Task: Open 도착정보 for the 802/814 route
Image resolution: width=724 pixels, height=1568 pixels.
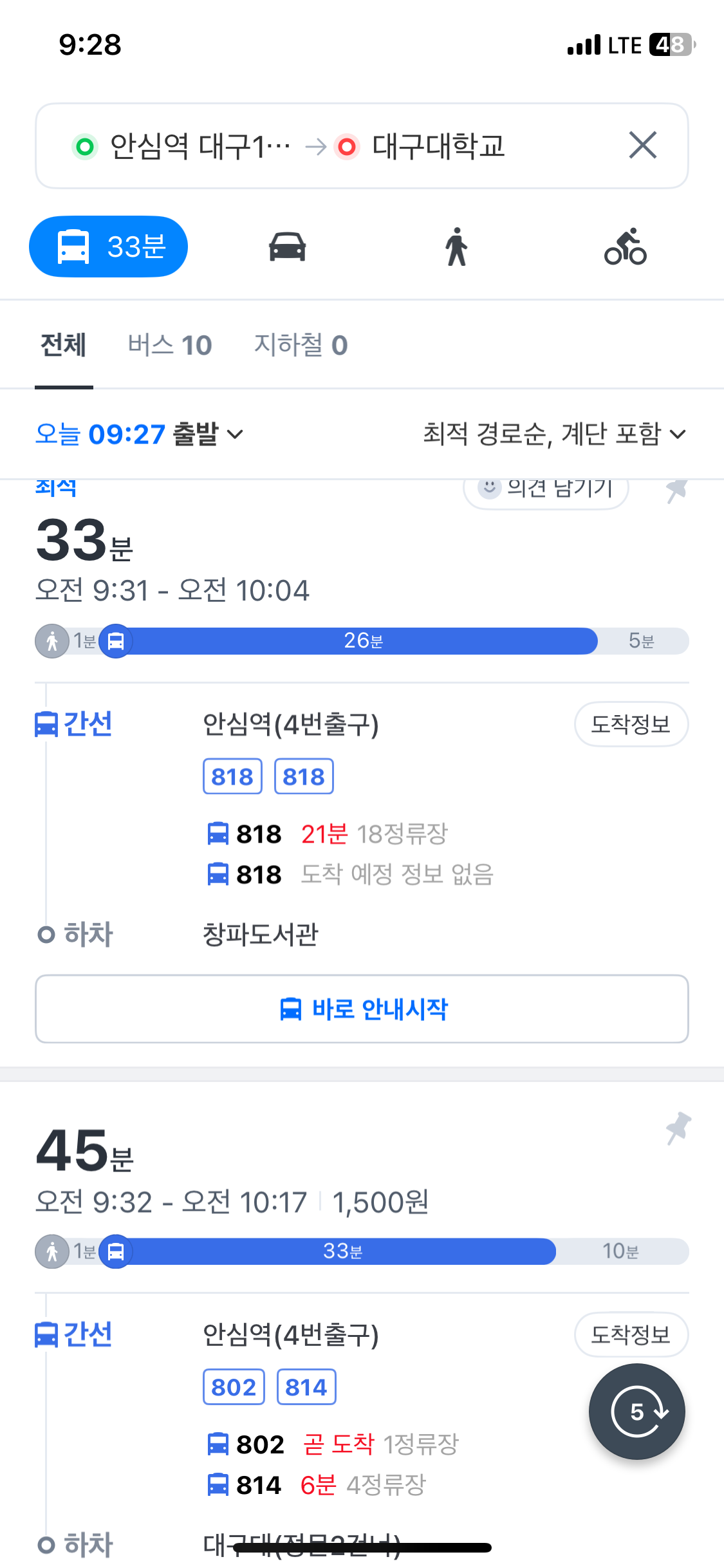Action: [x=631, y=1334]
